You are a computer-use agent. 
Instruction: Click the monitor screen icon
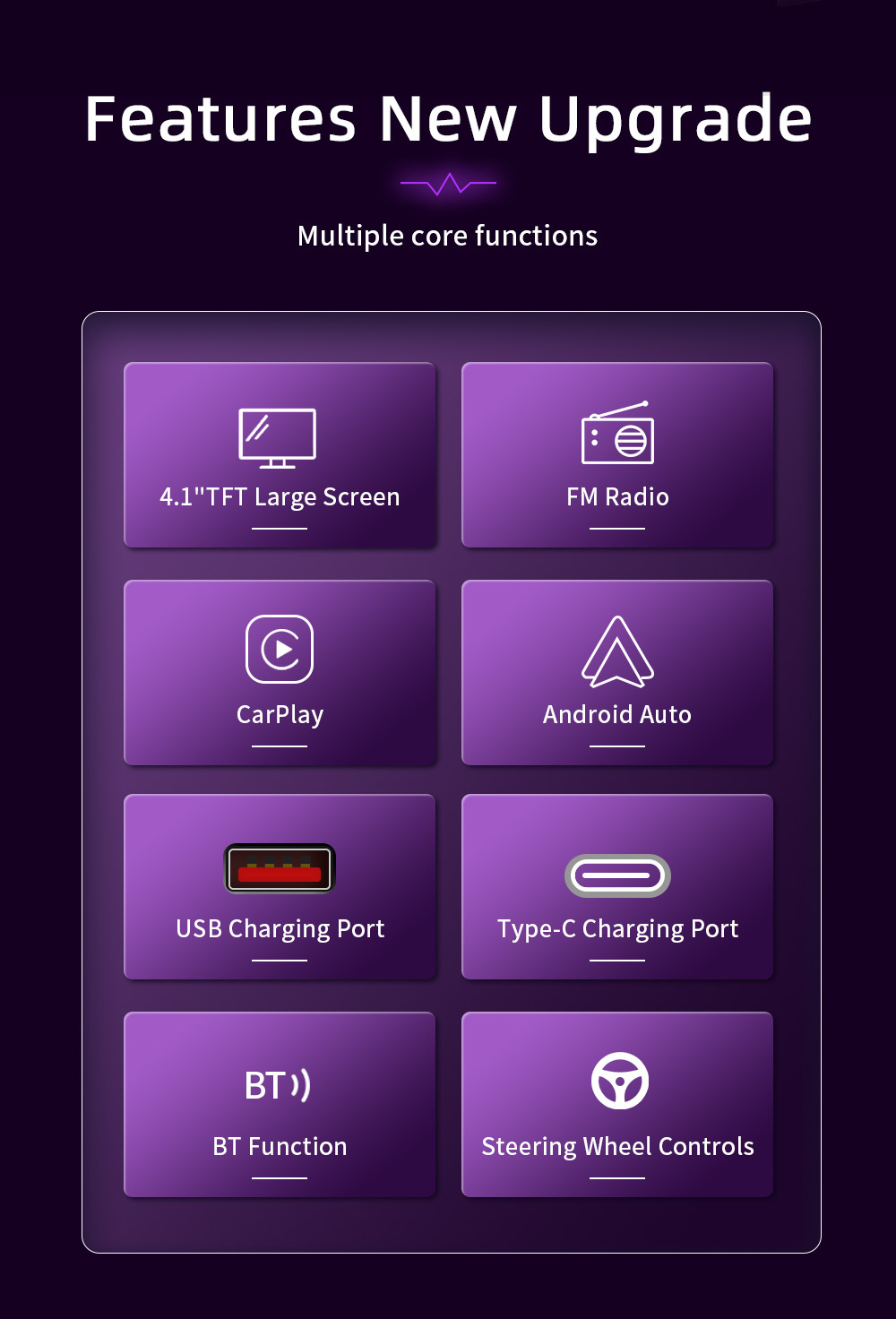pos(278,438)
